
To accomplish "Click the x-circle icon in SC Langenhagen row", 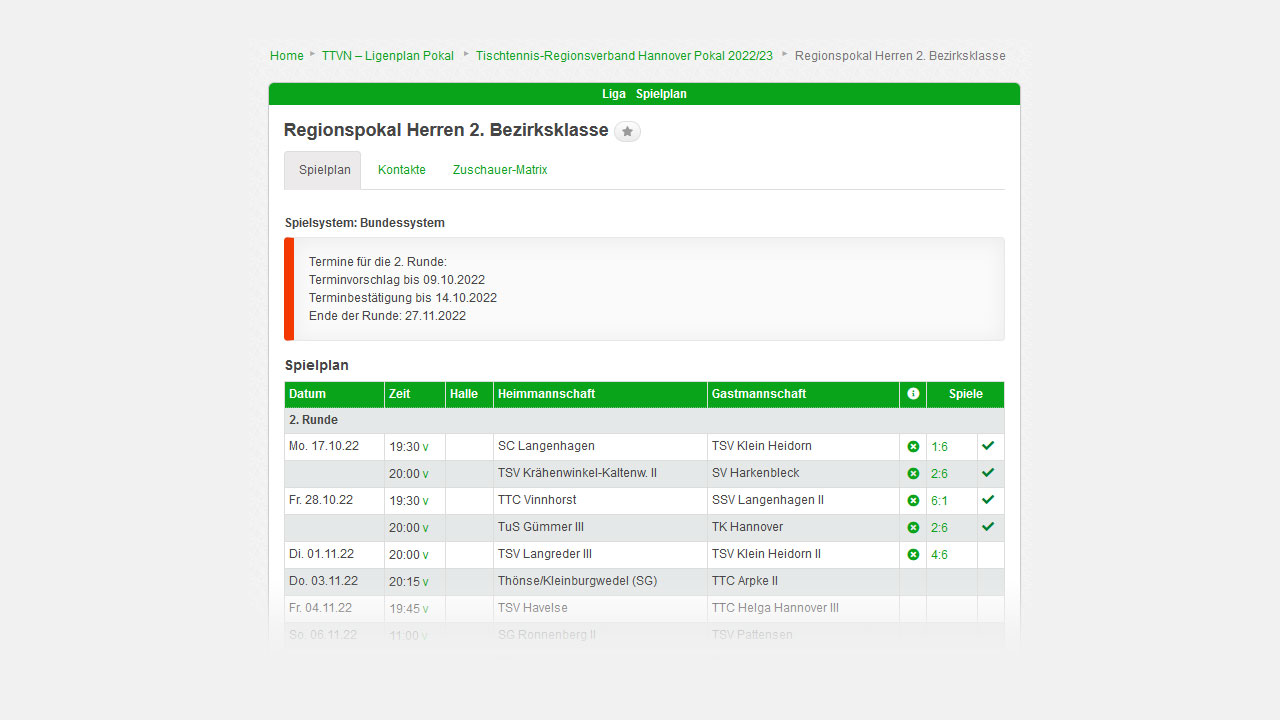I will click(913, 446).
